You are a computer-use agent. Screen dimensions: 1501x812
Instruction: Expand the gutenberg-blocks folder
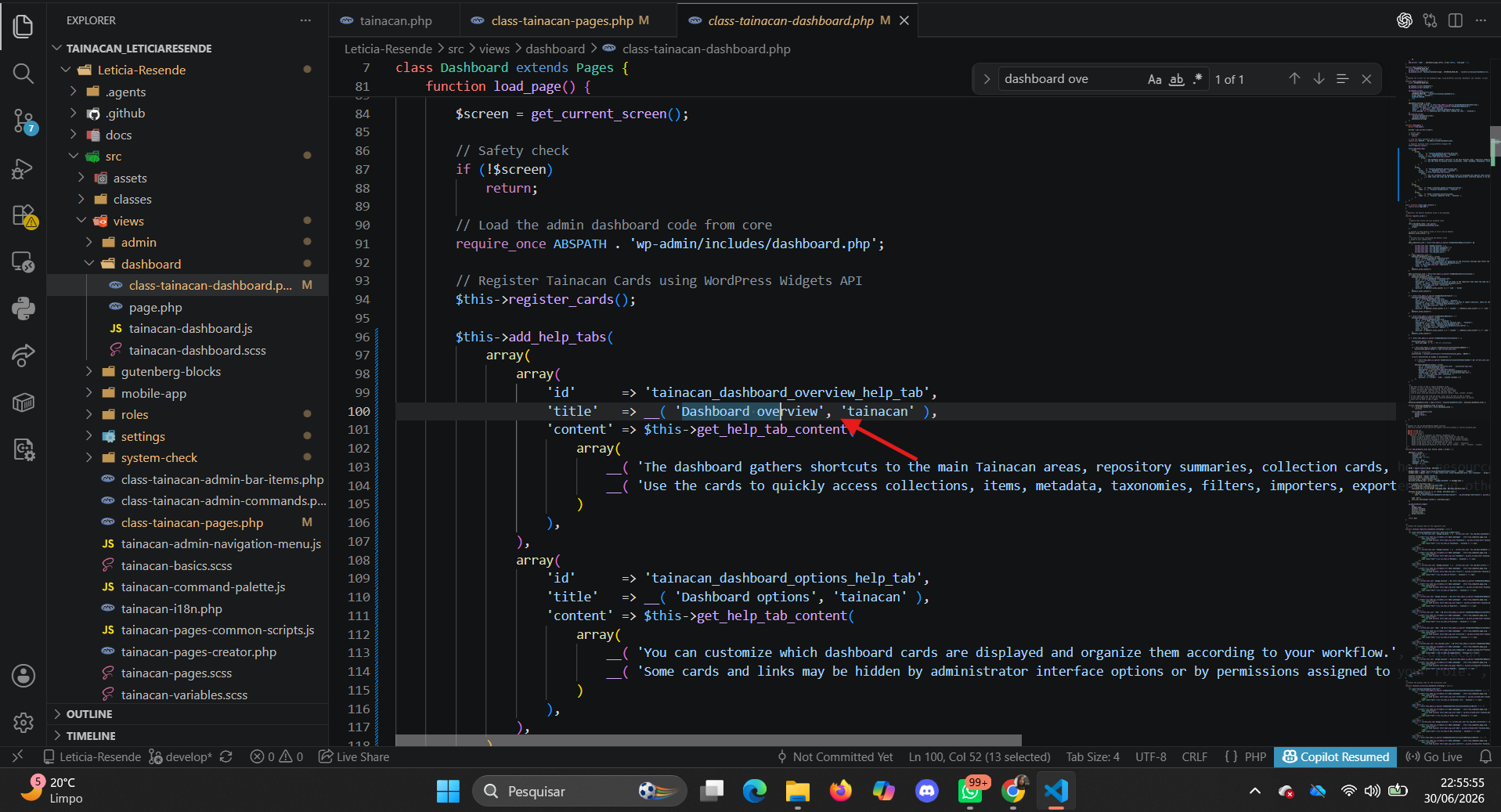pyautogui.click(x=171, y=372)
